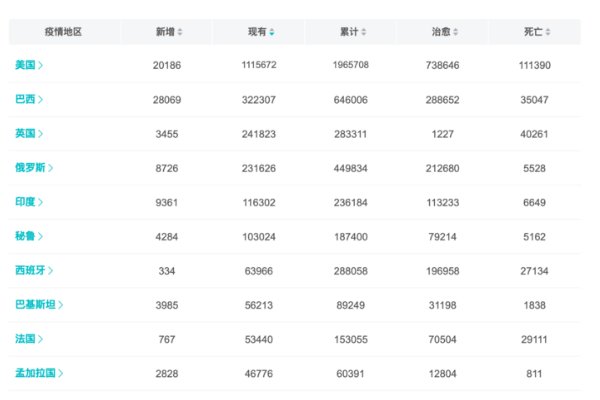Select 西班牙 new cases value 334
Image resolution: width=600 pixels, height=400 pixels.
167,271
